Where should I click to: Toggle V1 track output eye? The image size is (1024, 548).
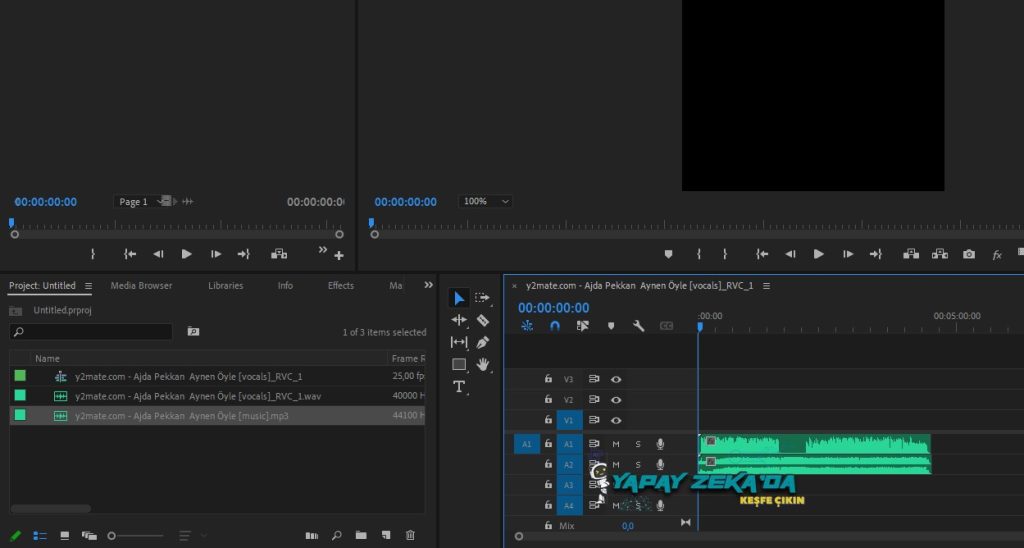click(616, 420)
